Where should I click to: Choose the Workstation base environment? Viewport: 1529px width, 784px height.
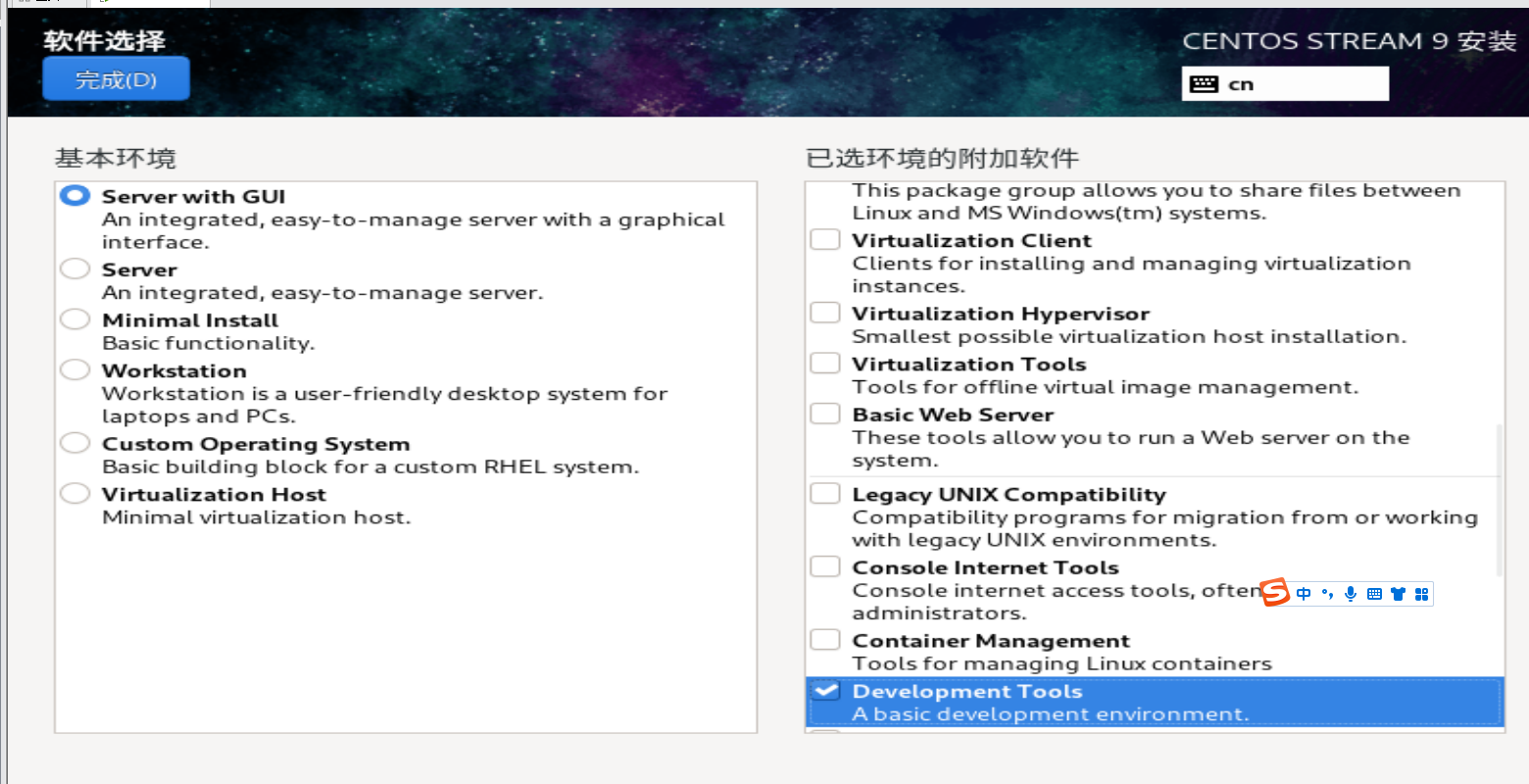click(x=74, y=369)
